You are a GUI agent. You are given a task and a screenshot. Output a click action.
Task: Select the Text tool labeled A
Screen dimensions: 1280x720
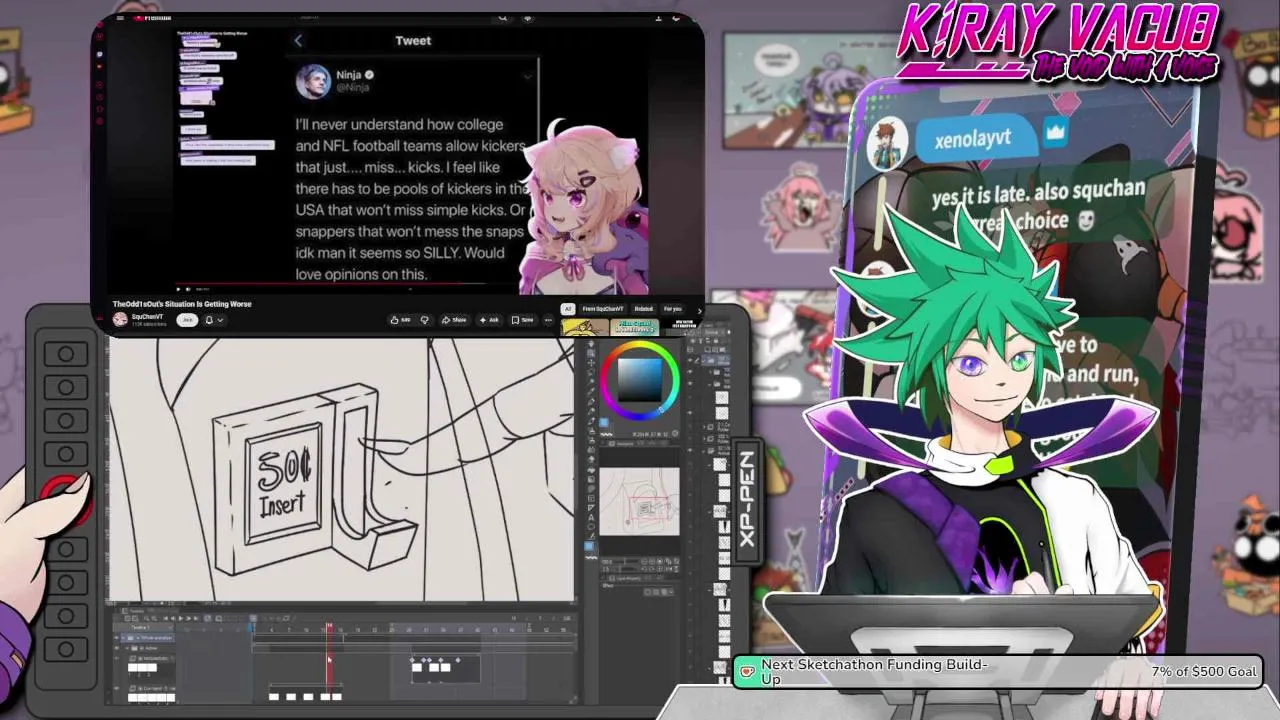(x=591, y=517)
